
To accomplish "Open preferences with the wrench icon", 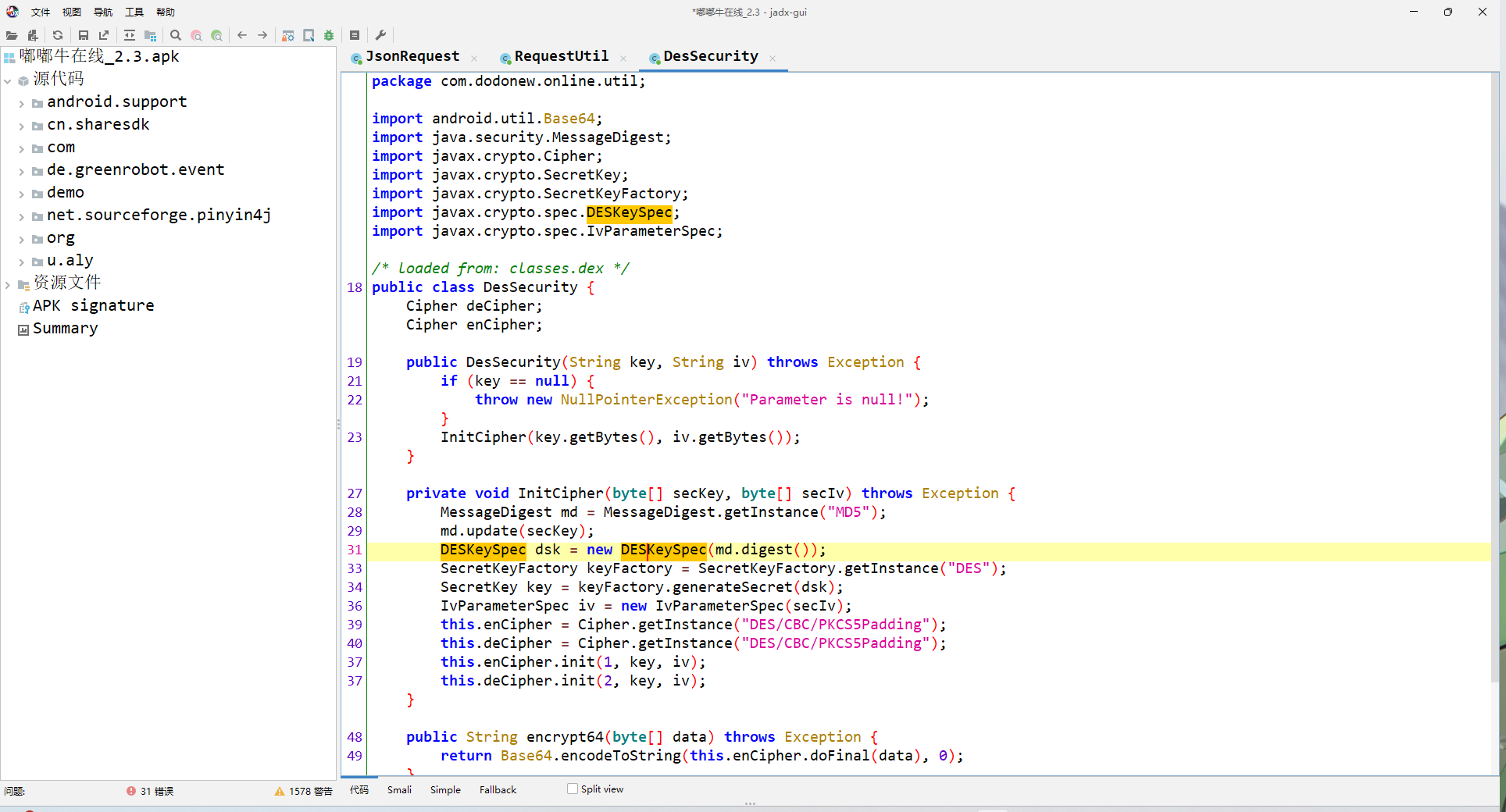I will click(380, 35).
